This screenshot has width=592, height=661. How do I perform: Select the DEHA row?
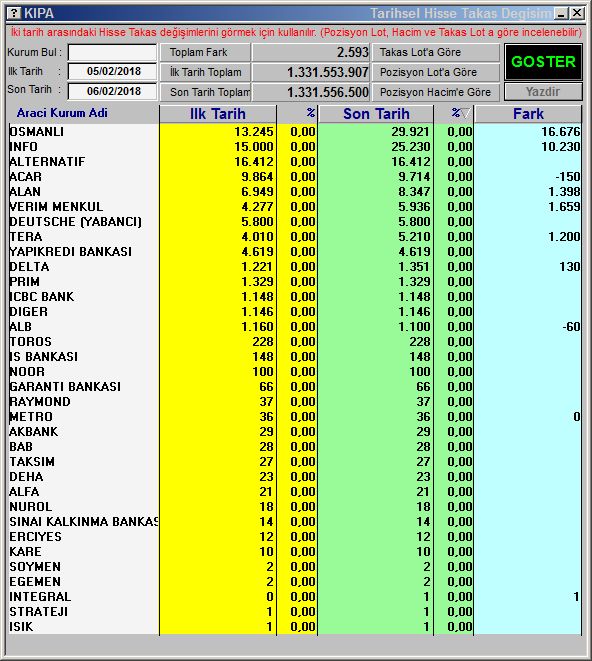(295, 477)
